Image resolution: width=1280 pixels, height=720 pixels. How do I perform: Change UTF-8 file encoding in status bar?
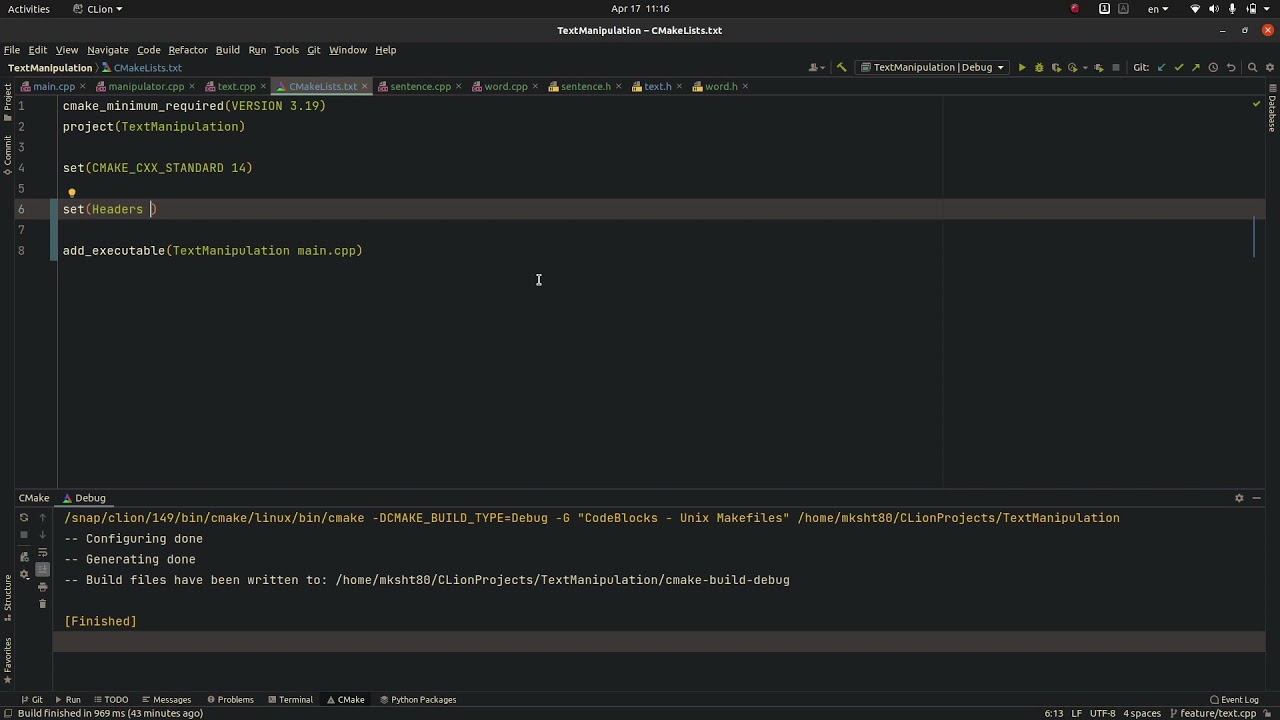pos(1102,714)
